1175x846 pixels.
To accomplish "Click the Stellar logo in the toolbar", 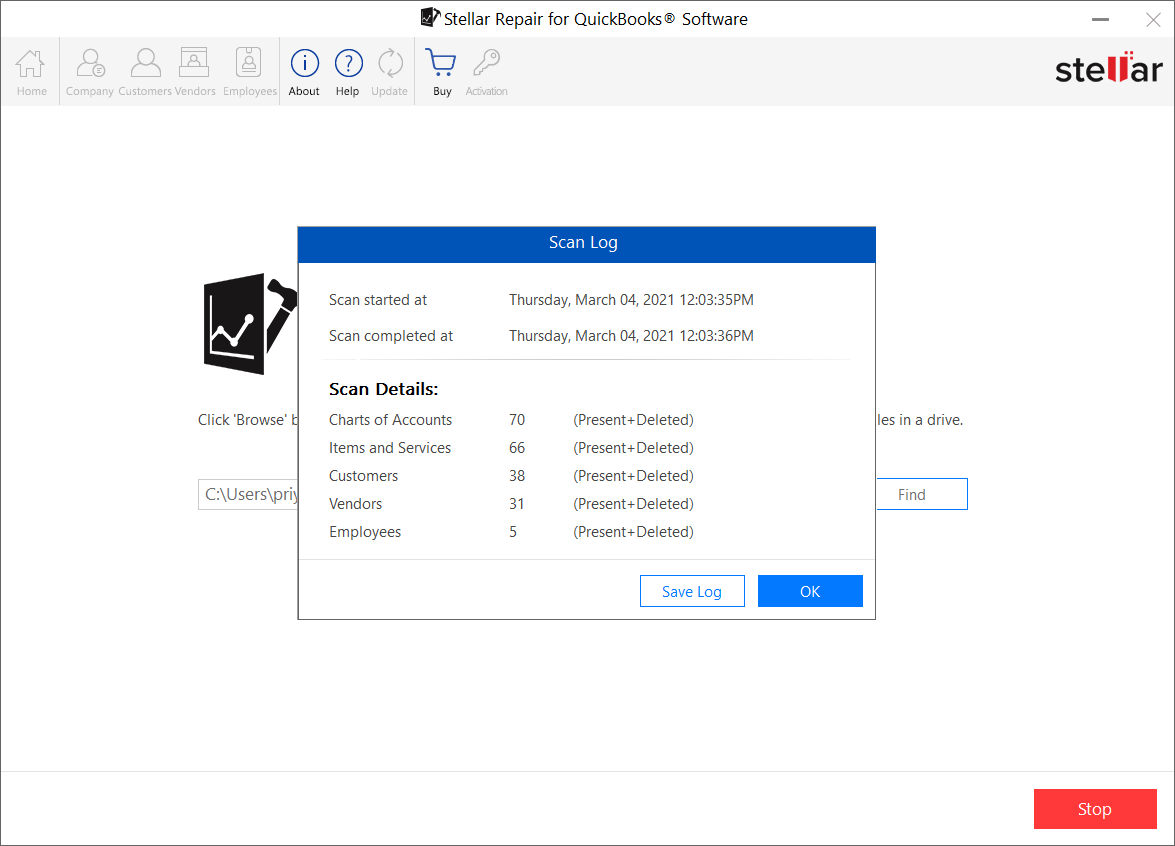I will coord(1109,68).
